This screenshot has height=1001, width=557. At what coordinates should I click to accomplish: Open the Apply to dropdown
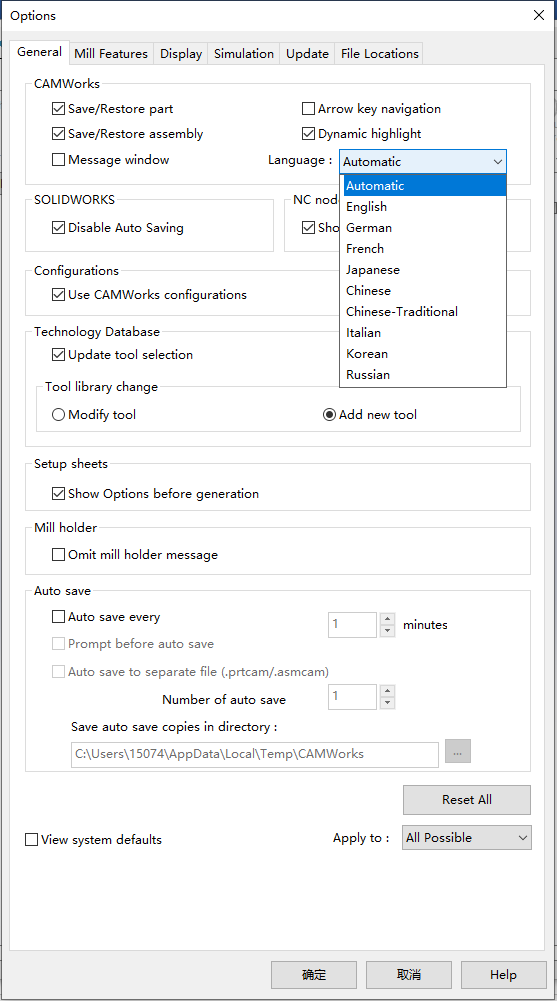(467, 838)
